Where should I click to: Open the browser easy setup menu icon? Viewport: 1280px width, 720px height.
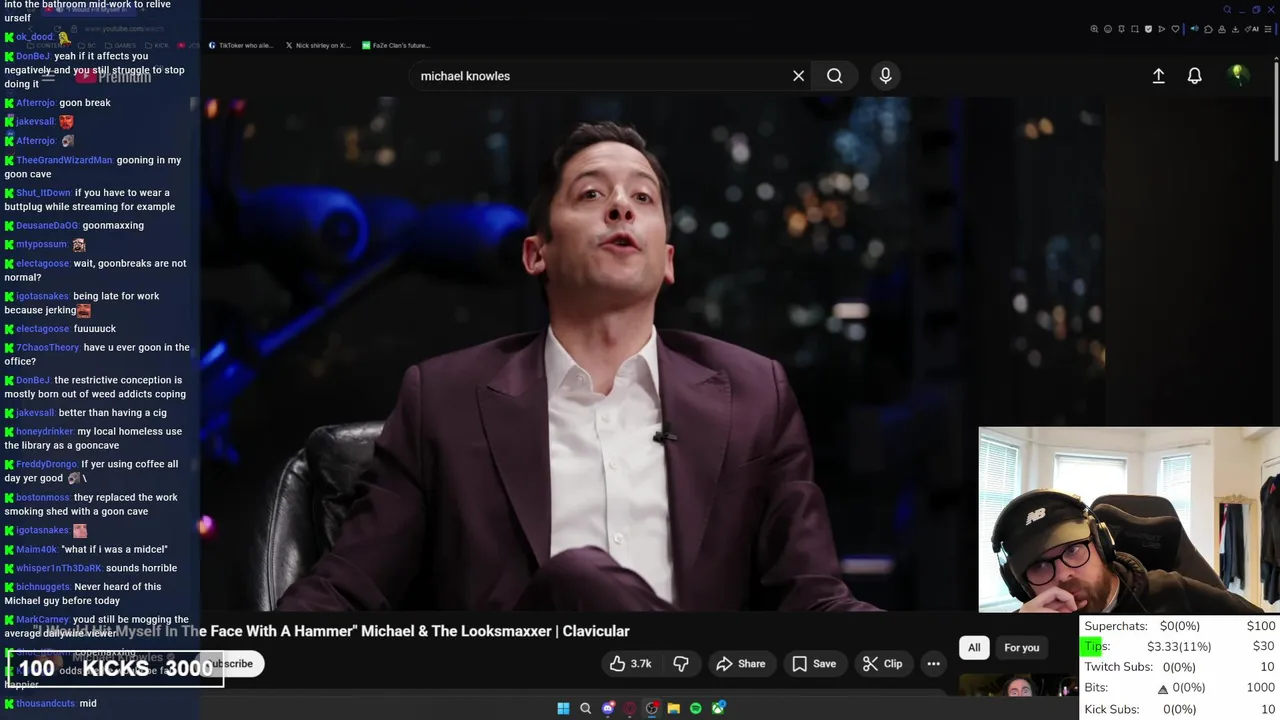click(x=1268, y=29)
